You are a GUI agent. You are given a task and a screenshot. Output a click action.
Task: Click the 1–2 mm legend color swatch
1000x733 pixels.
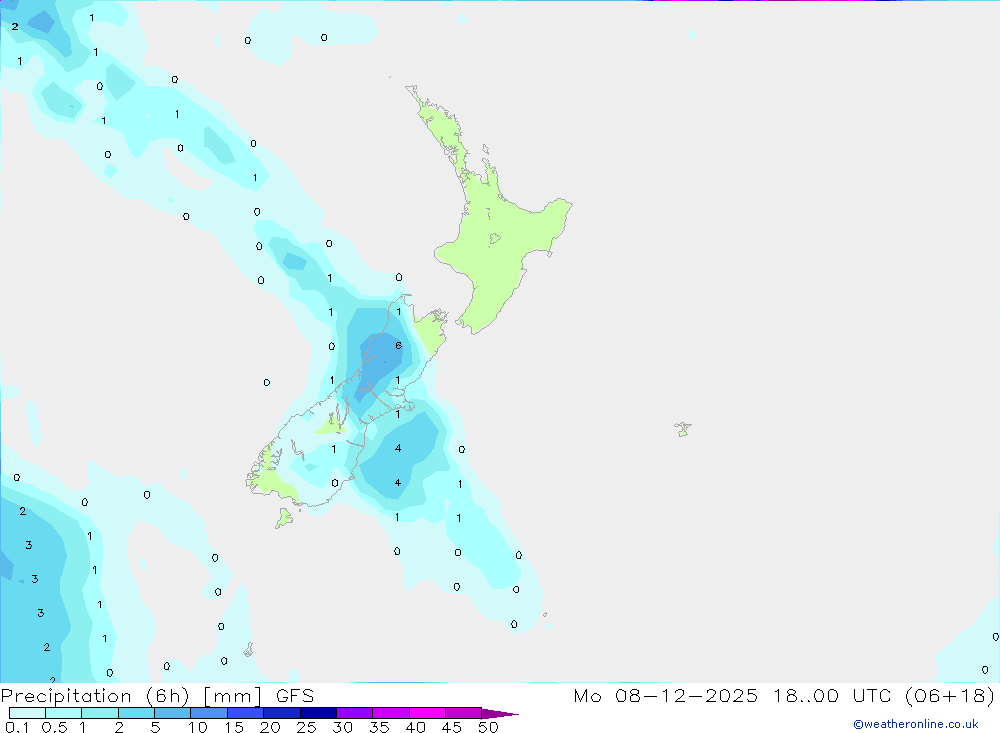pyautogui.click(x=100, y=713)
